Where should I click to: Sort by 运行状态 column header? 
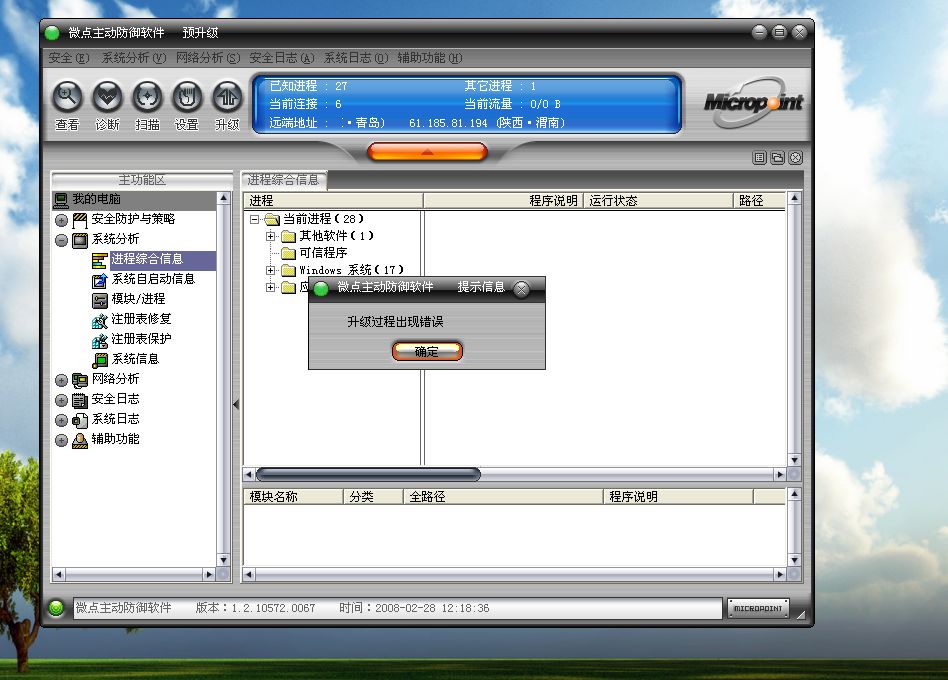(x=658, y=201)
